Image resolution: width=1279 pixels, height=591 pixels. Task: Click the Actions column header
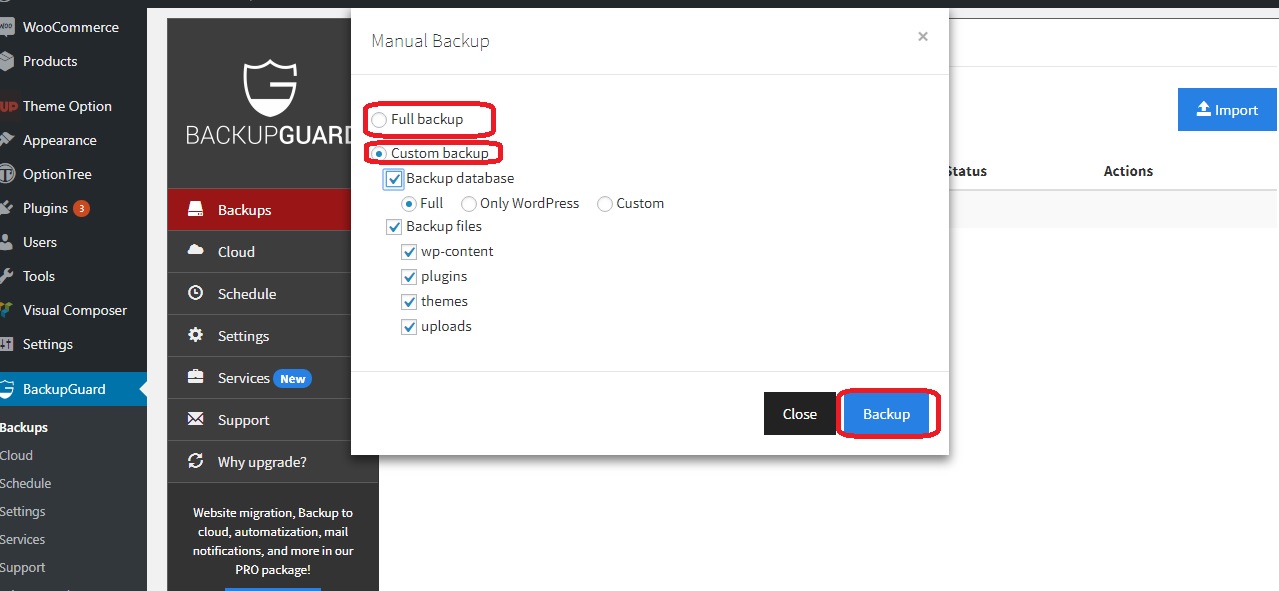[x=1128, y=171]
